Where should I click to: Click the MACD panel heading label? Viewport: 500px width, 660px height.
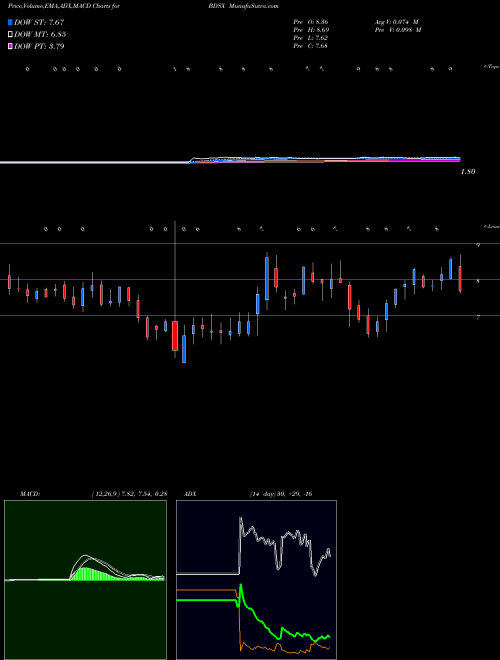coord(29,494)
